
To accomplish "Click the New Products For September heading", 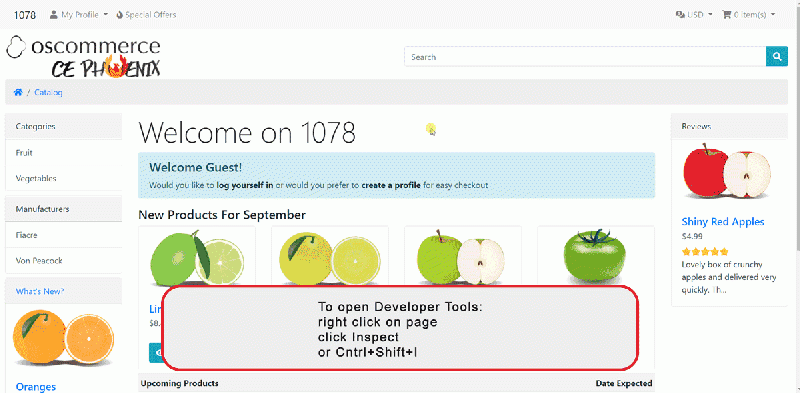I will tap(222, 215).
